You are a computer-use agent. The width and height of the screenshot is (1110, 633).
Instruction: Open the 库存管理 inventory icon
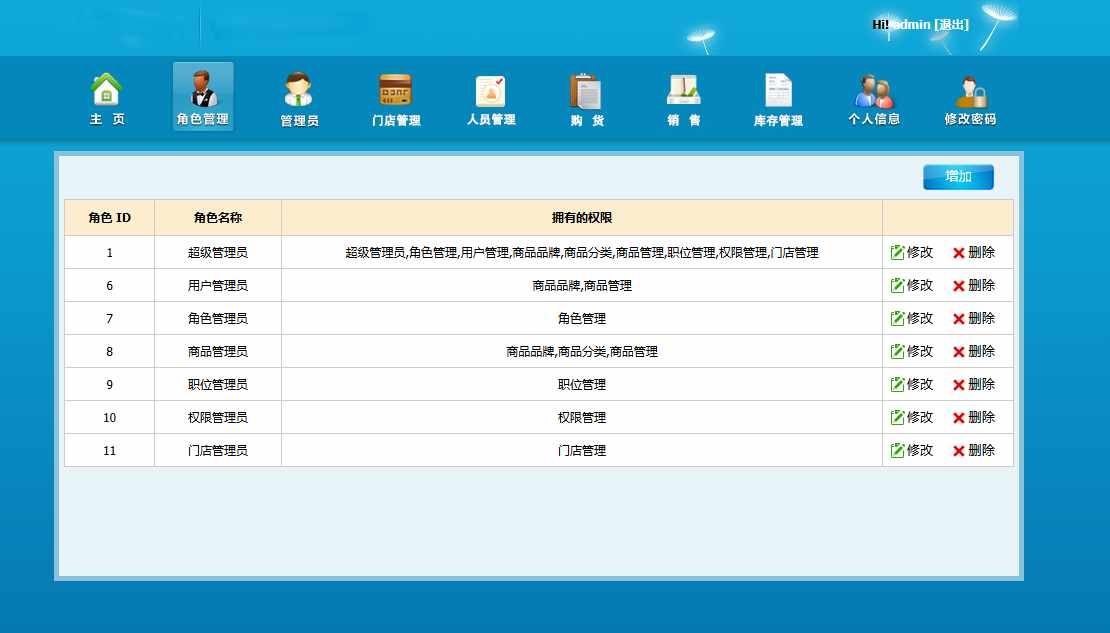point(778,97)
